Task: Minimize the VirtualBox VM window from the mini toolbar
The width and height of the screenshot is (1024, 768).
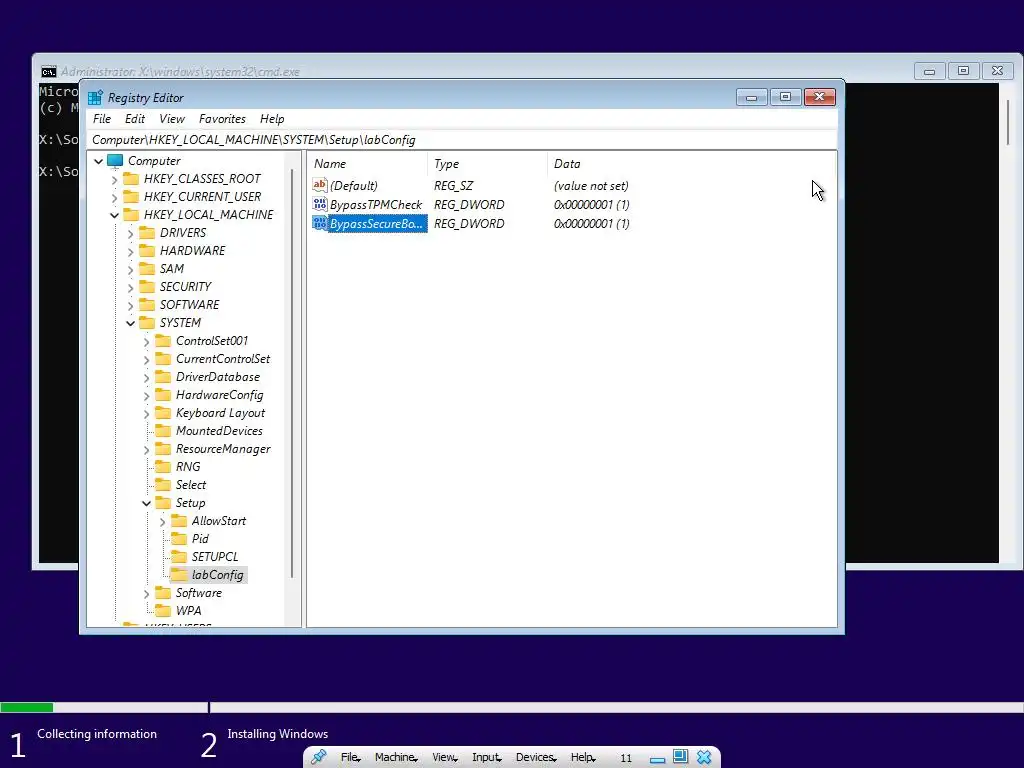Action: (657, 758)
